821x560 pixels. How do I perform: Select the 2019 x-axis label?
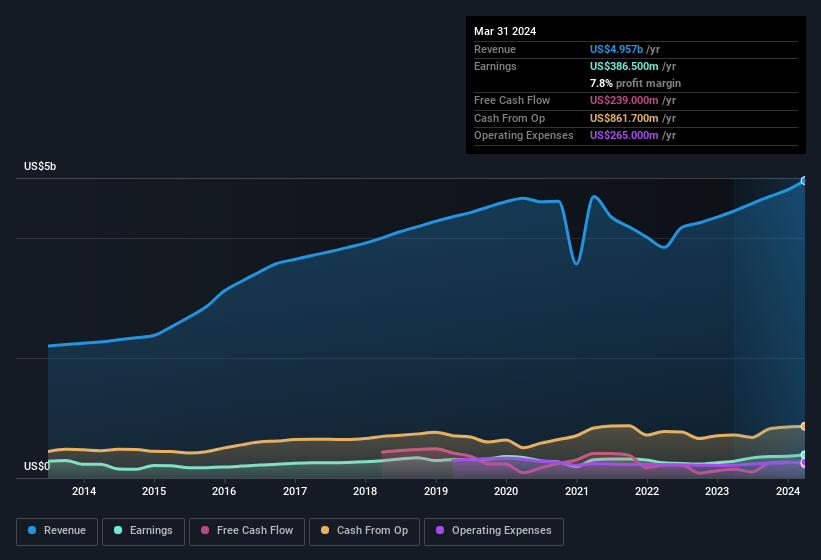[x=436, y=491]
